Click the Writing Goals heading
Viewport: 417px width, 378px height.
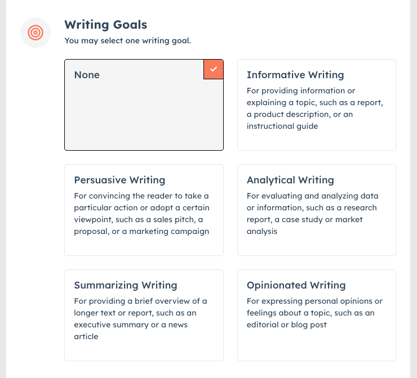[106, 25]
